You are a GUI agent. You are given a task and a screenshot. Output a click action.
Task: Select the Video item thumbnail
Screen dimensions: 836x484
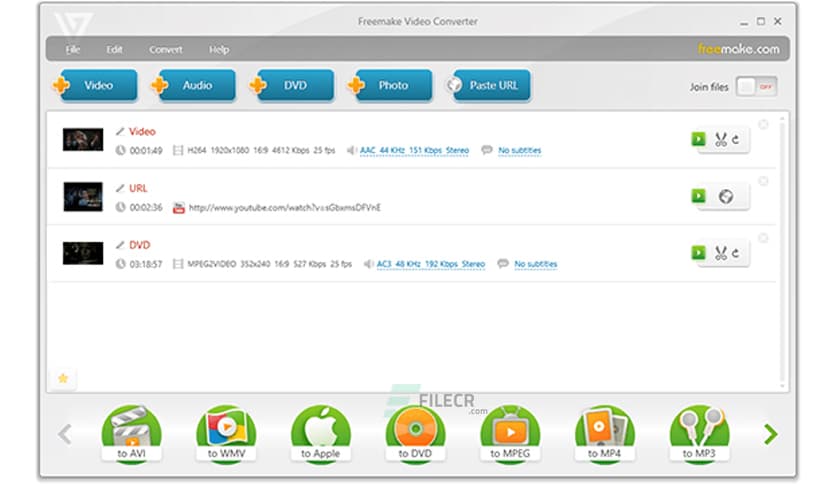tap(83, 140)
